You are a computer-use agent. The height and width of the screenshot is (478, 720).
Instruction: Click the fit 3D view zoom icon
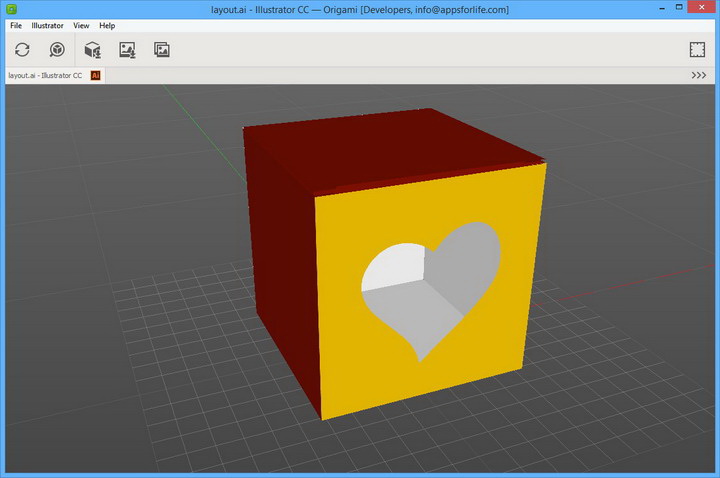[57, 49]
